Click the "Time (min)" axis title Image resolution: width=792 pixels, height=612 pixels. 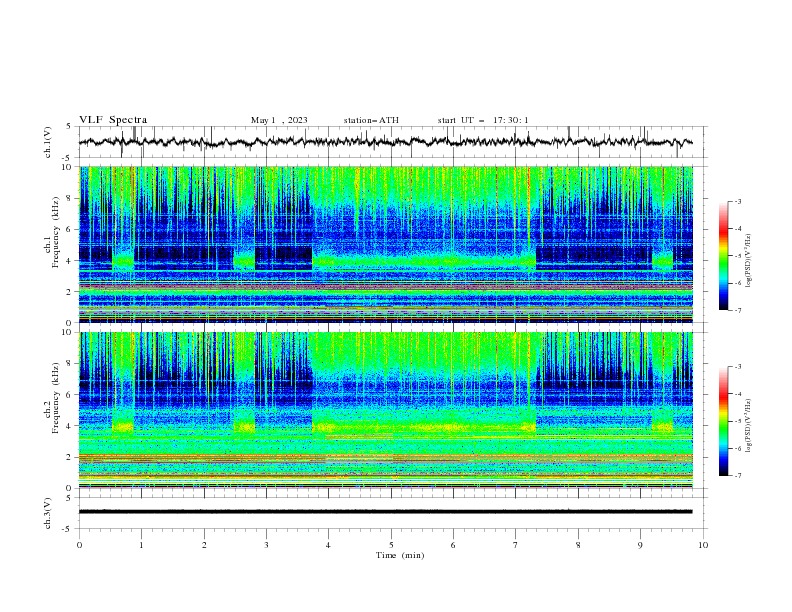click(400, 555)
